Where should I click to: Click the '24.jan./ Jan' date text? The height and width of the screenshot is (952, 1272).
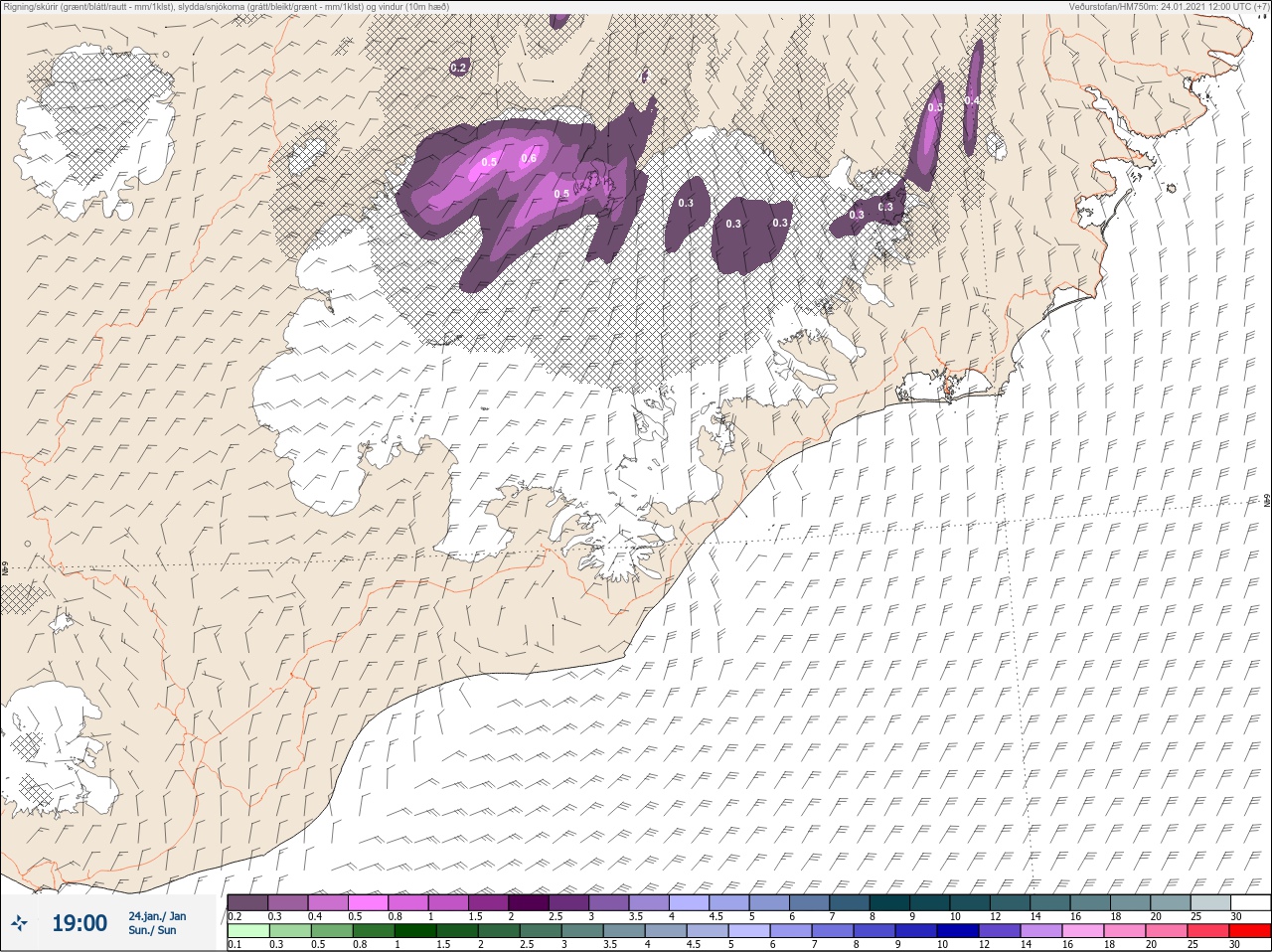[157, 915]
